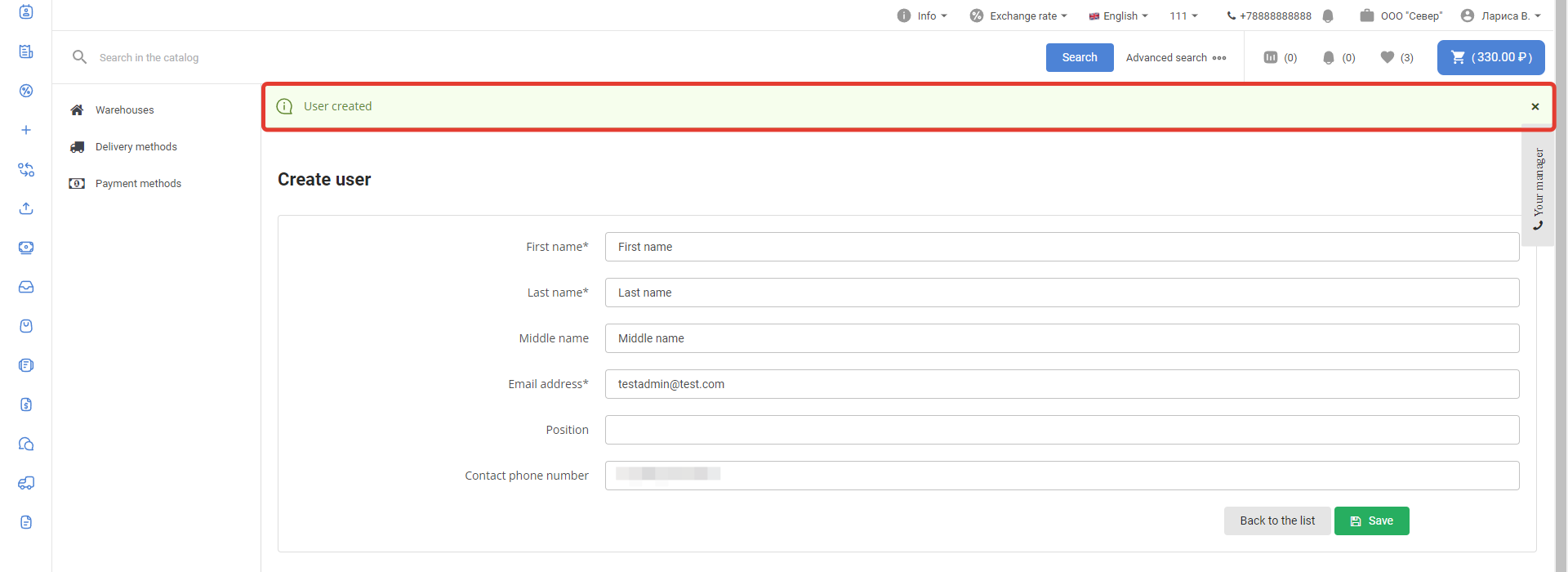Expand the Info dropdown
Screen dimensions: 1568x572
pos(923,16)
